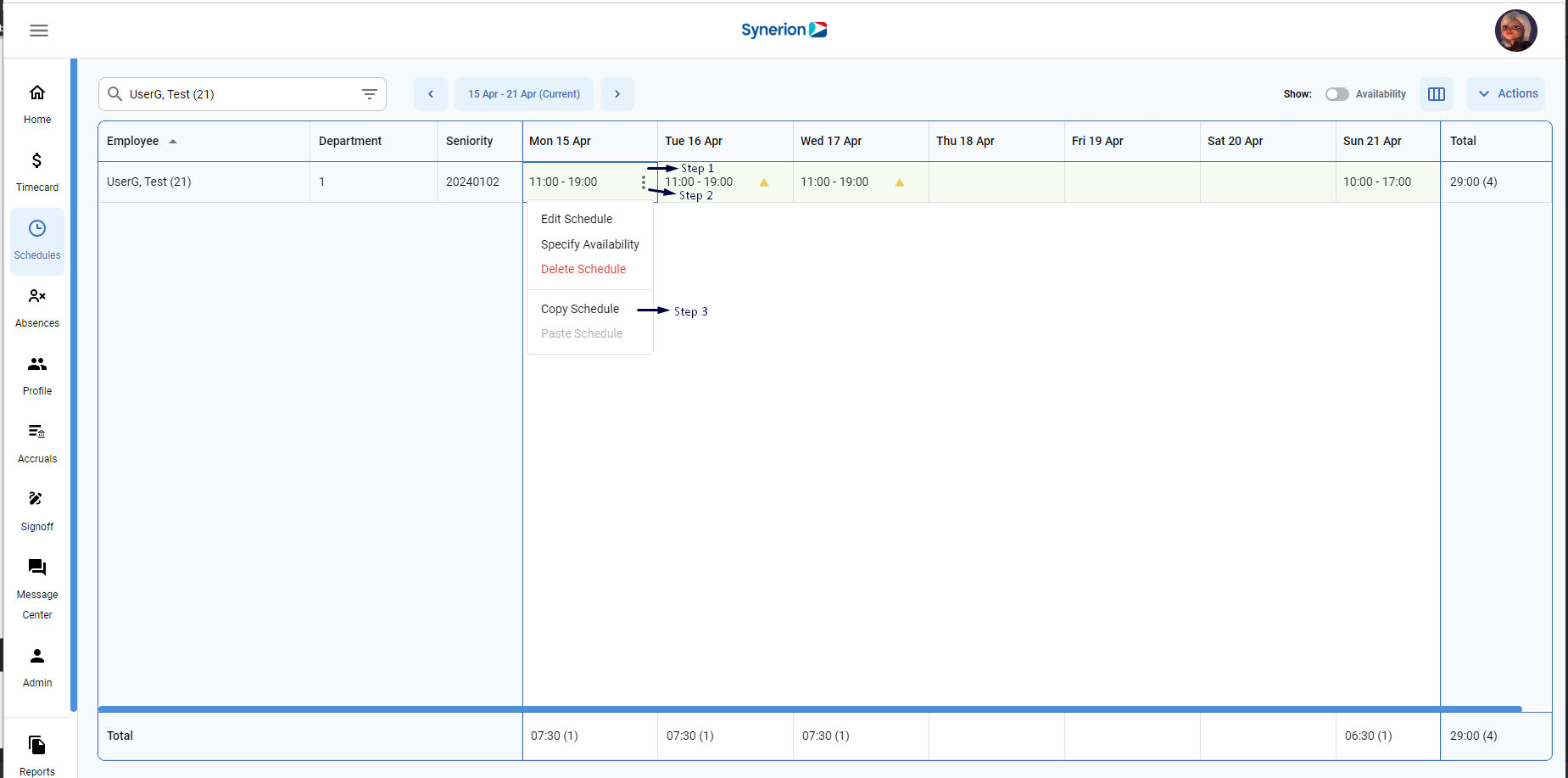Viewport: 1568px width, 778px height.
Task: Click the 11:00 - 19:00 shift on Wed 17 Apr
Action: [834, 182]
